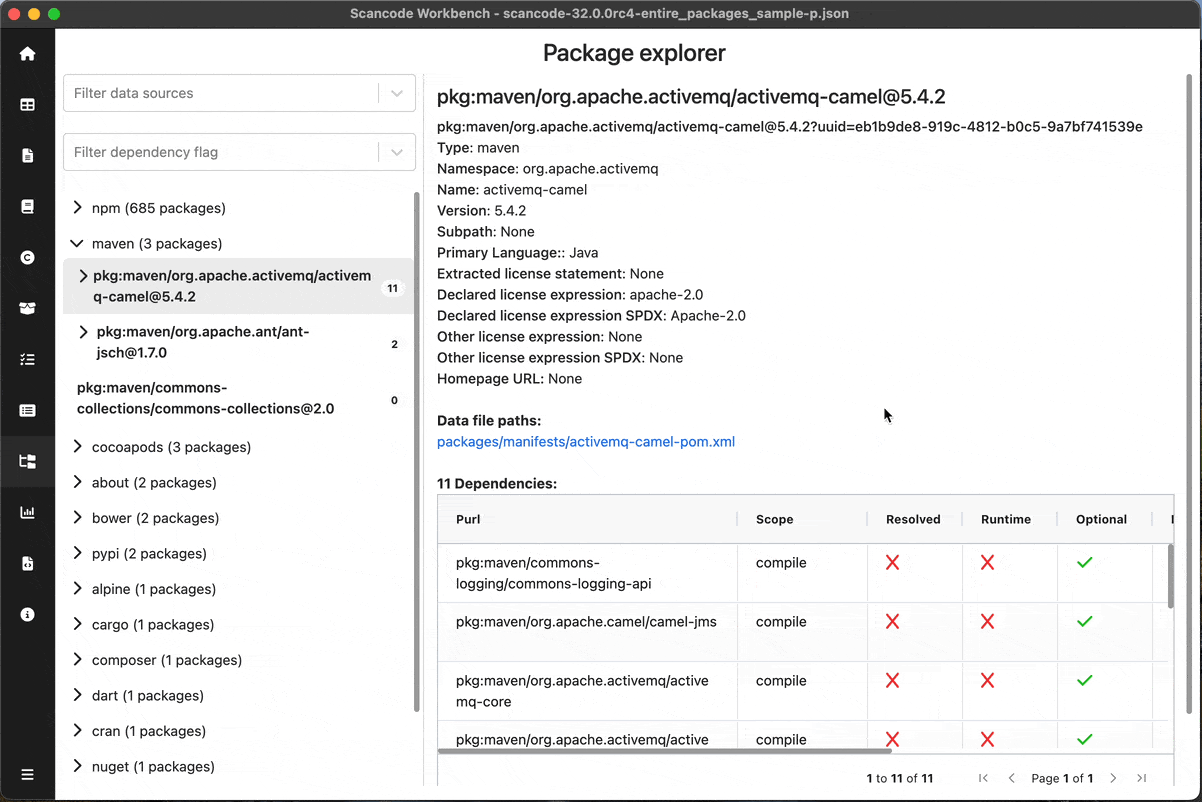Expand the pypi (2 packages) group
Viewport: 1202px width, 802px height.
pos(77,553)
